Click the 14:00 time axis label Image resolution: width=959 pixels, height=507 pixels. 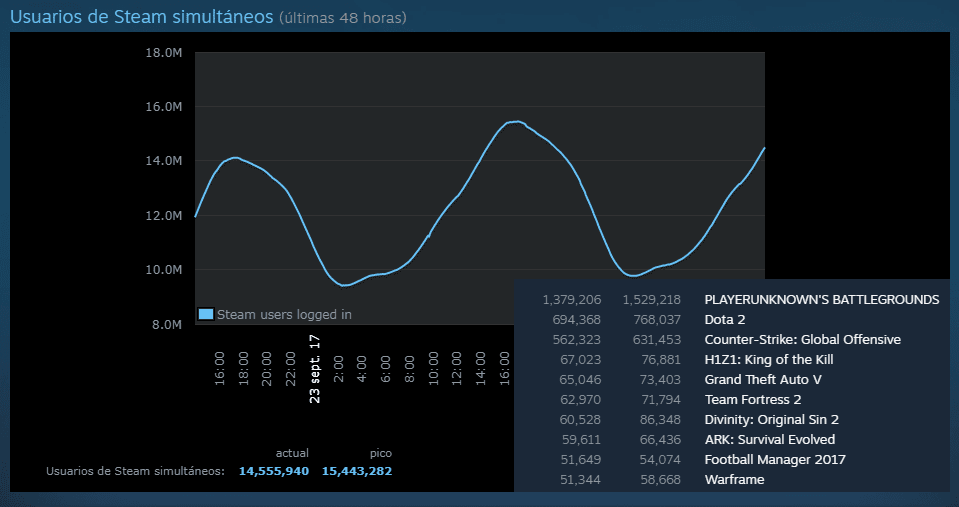(x=481, y=368)
